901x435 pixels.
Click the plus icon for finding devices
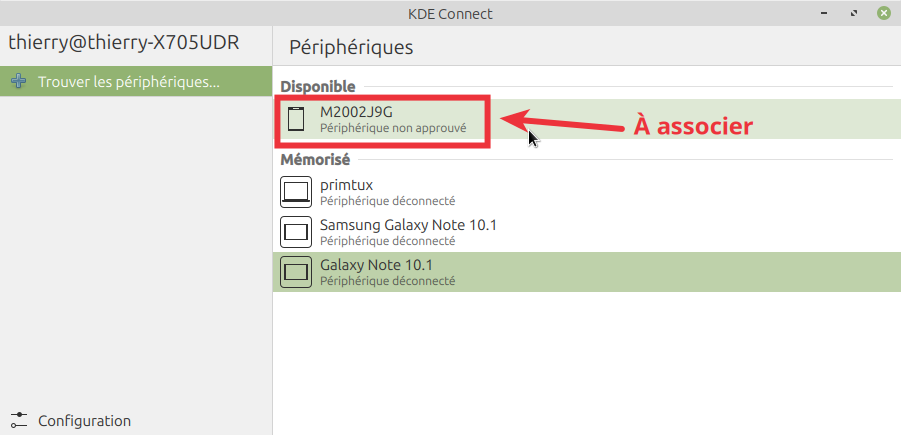pos(18,82)
